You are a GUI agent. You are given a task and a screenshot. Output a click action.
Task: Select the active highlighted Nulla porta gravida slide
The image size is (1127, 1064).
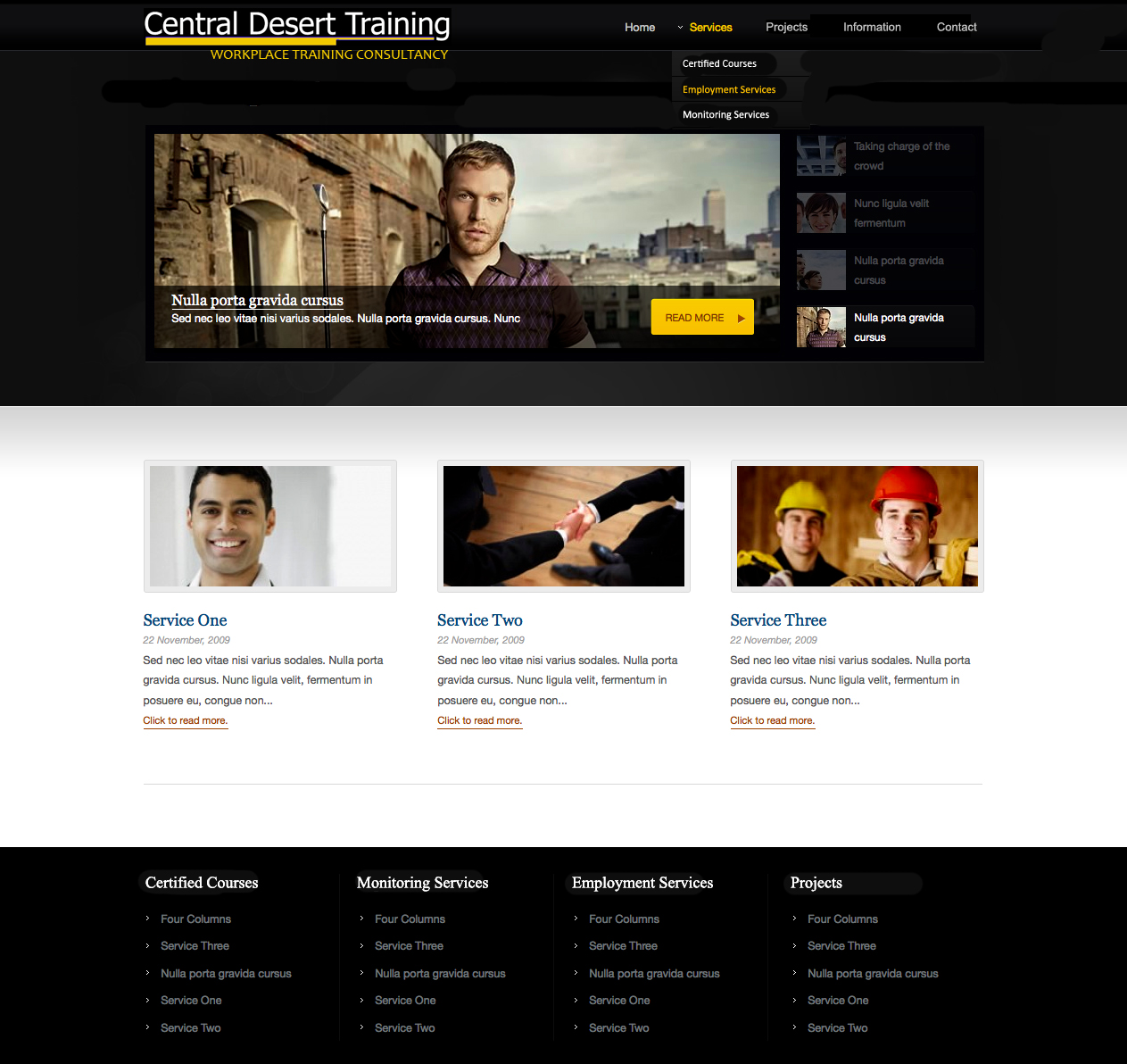885,328
